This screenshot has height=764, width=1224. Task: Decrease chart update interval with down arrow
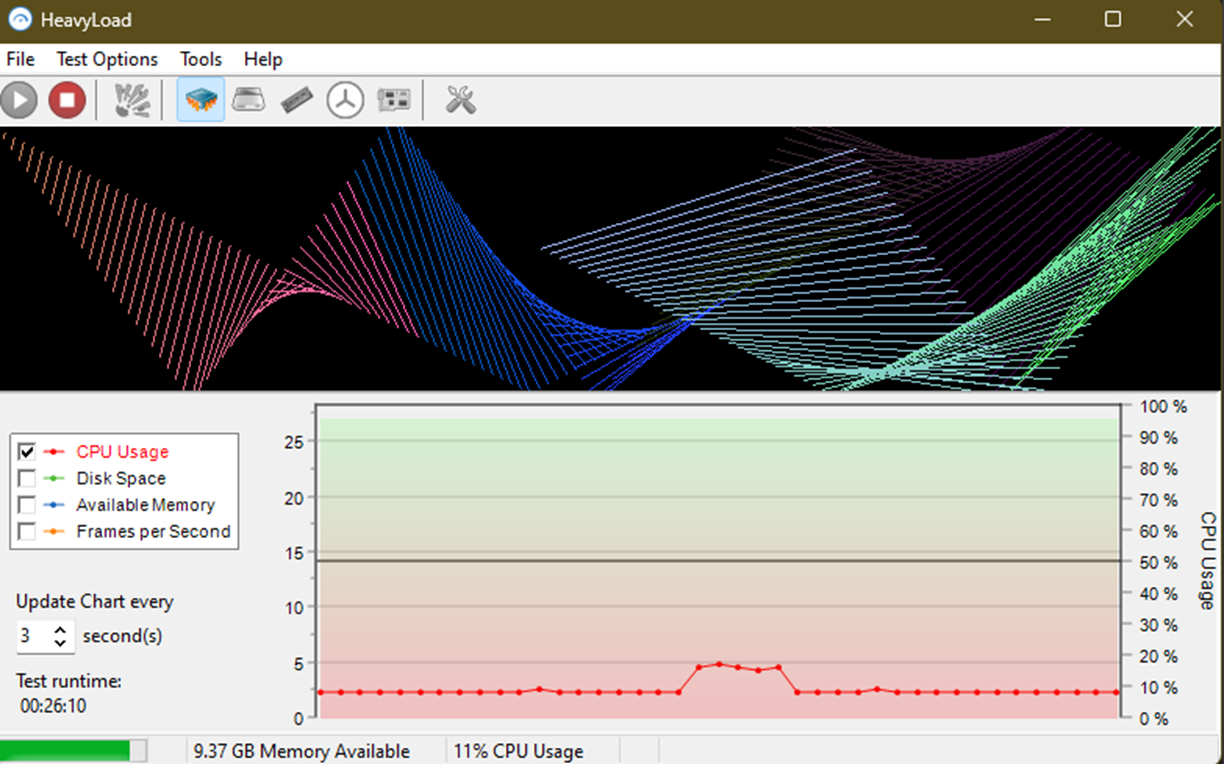tap(61, 642)
